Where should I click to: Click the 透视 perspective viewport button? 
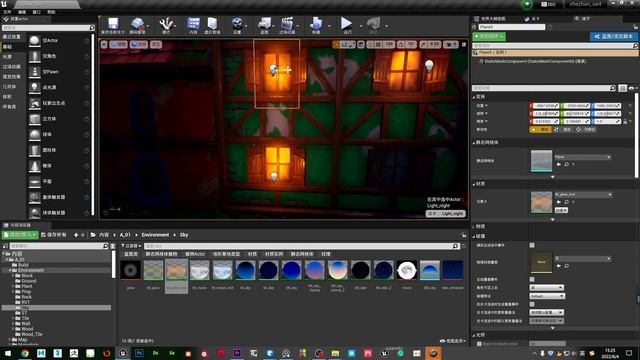click(x=118, y=44)
